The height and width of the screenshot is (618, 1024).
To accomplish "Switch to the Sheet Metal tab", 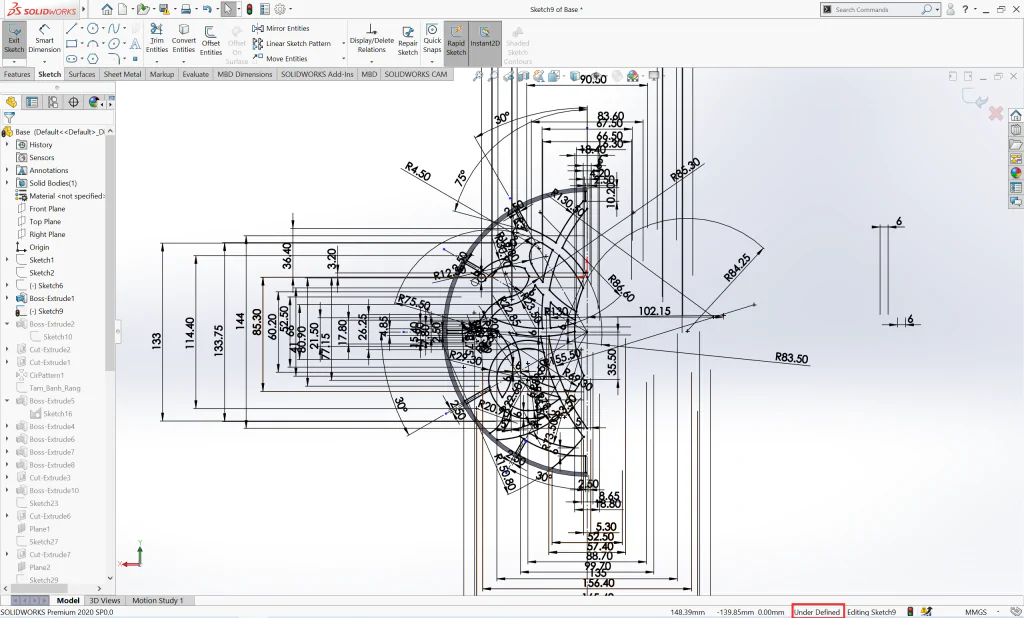I will point(122,74).
